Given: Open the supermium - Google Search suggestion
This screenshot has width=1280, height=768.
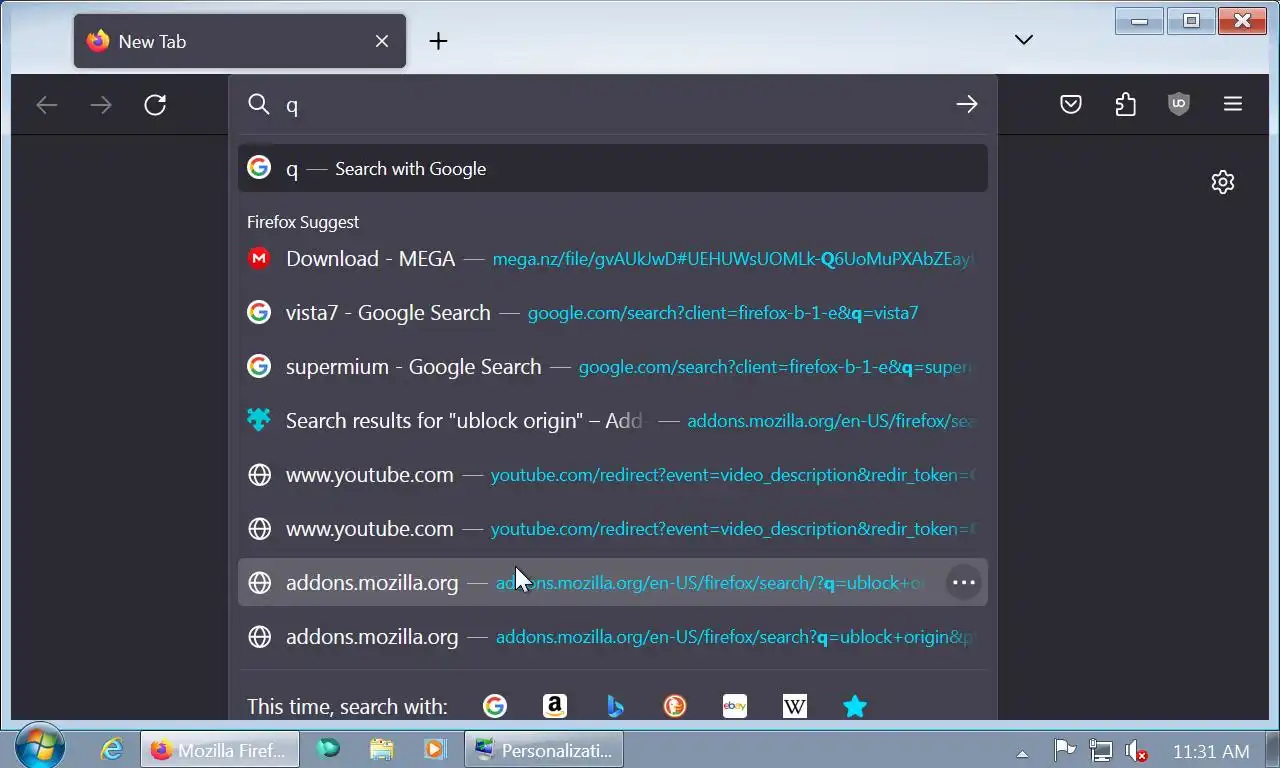Looking at the screenshot, I should [x=613, y=366].
